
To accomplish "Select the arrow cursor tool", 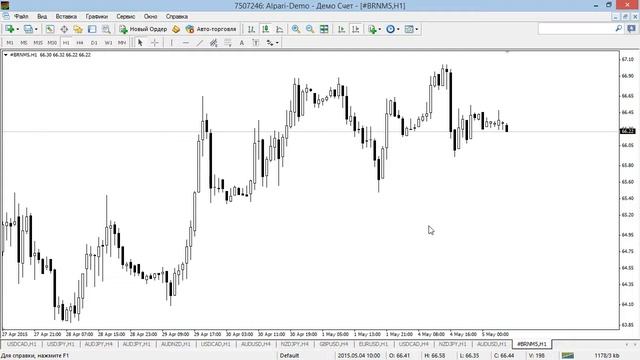I will pos(140,42).
